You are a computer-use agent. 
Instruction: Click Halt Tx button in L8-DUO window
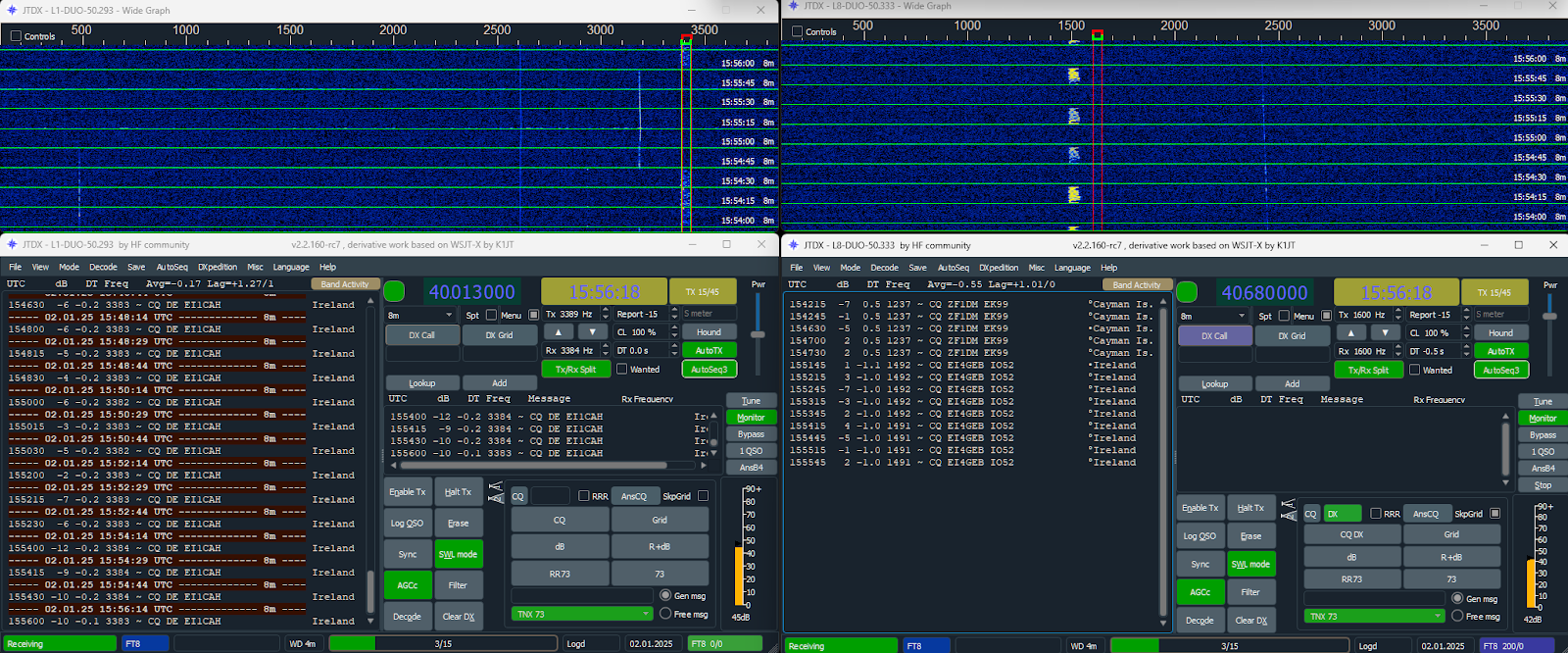1250,508
